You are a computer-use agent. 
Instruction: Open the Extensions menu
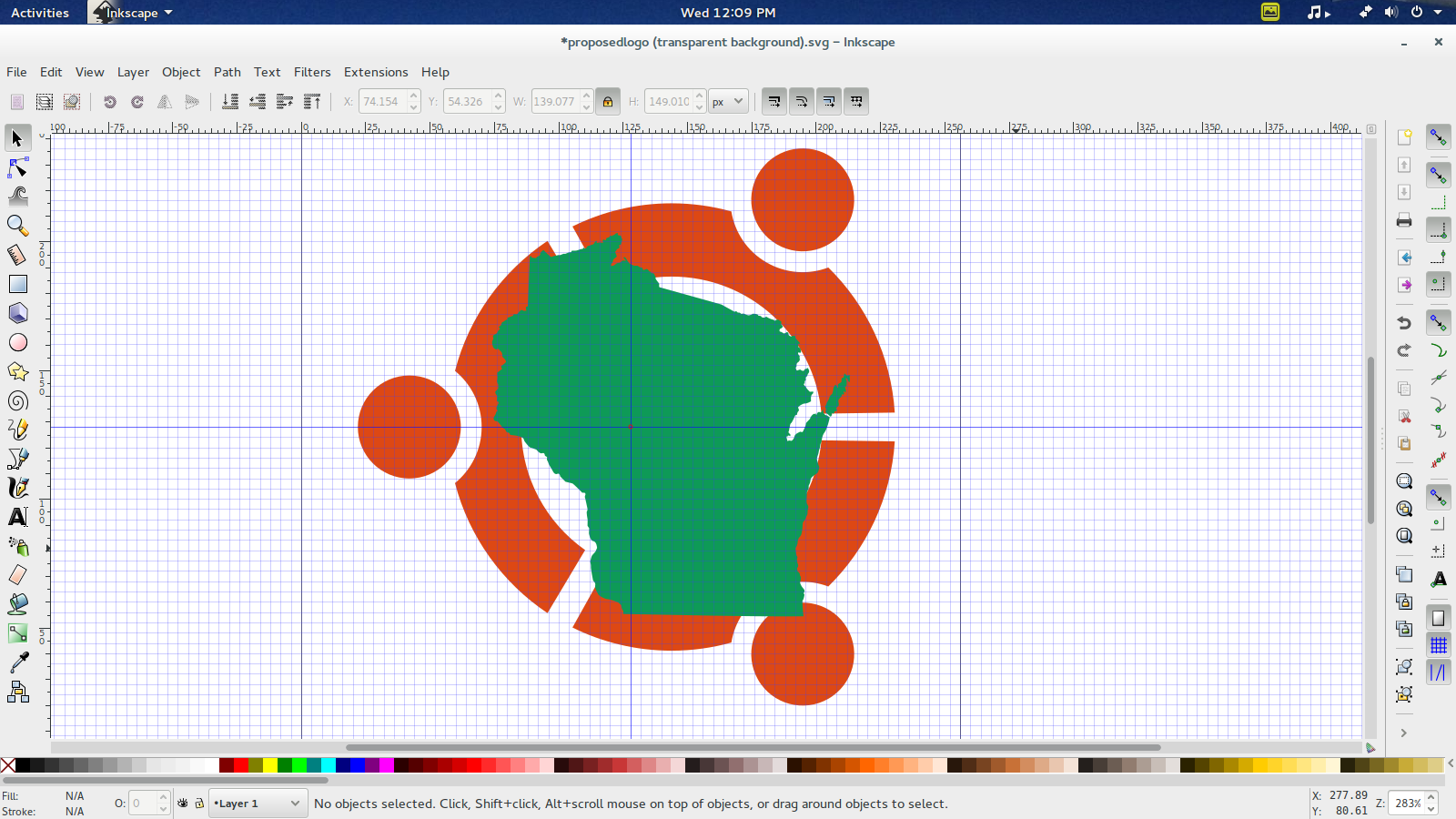(375, 72)
